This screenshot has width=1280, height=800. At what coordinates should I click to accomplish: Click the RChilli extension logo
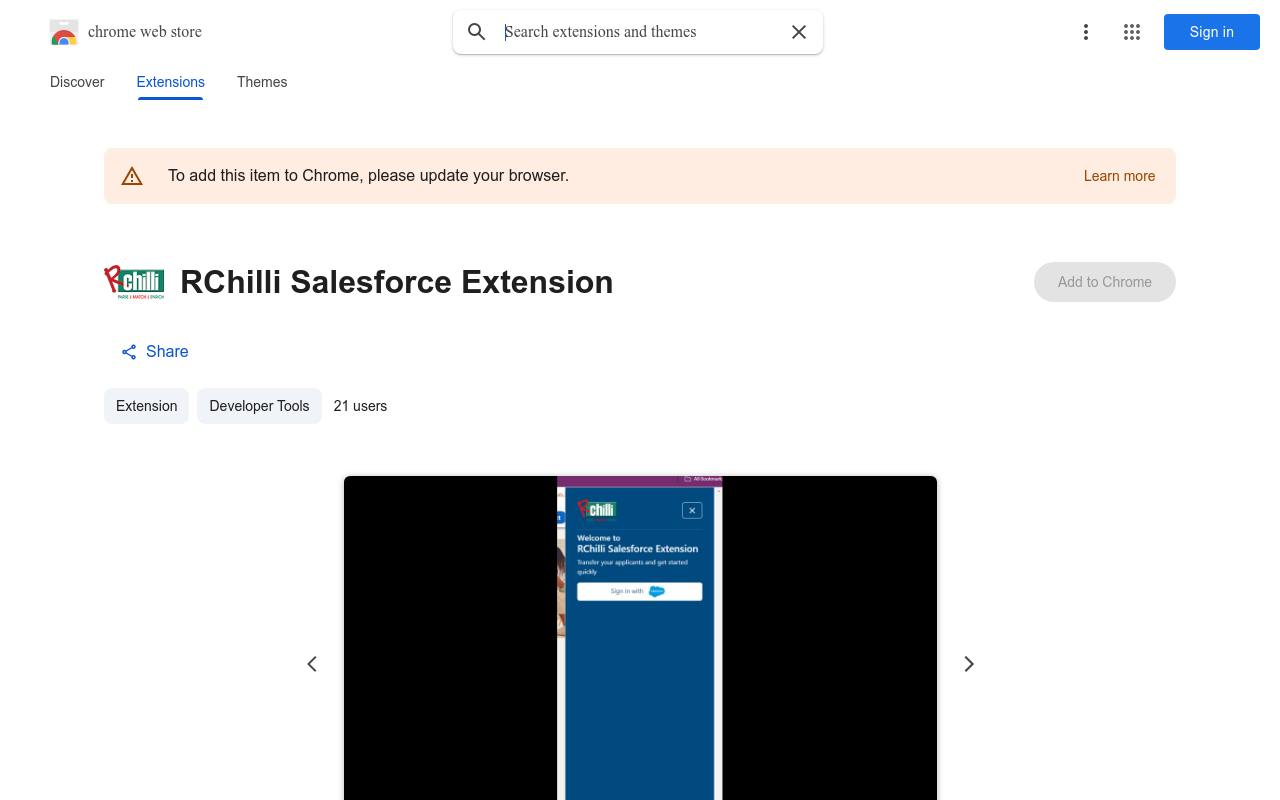point(134,282)
